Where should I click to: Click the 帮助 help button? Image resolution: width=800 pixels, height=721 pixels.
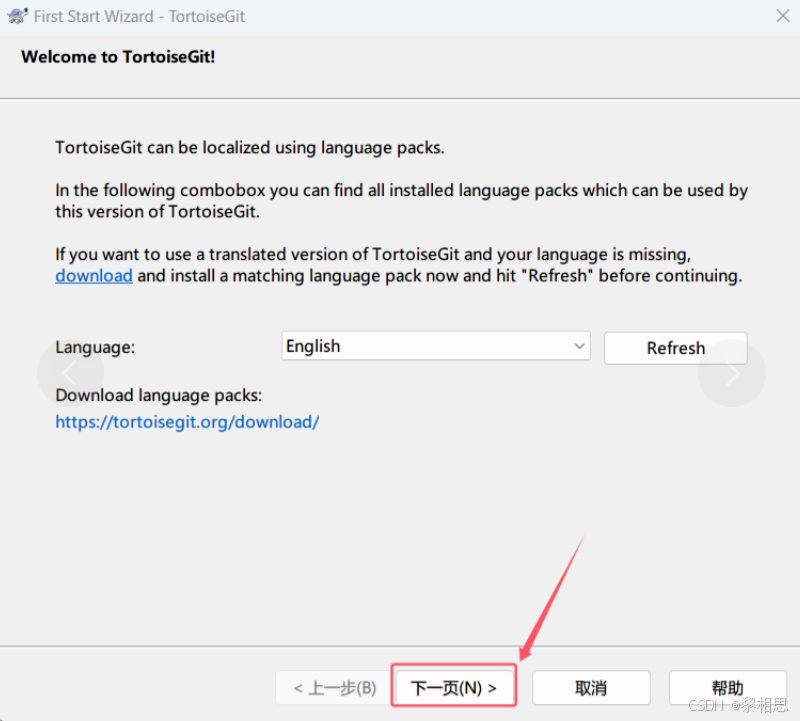728,688
